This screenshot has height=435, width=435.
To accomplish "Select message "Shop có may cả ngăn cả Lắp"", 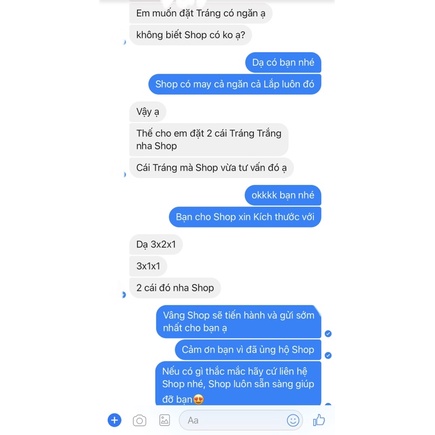I will pyautogui.click(x=235, y=84).
